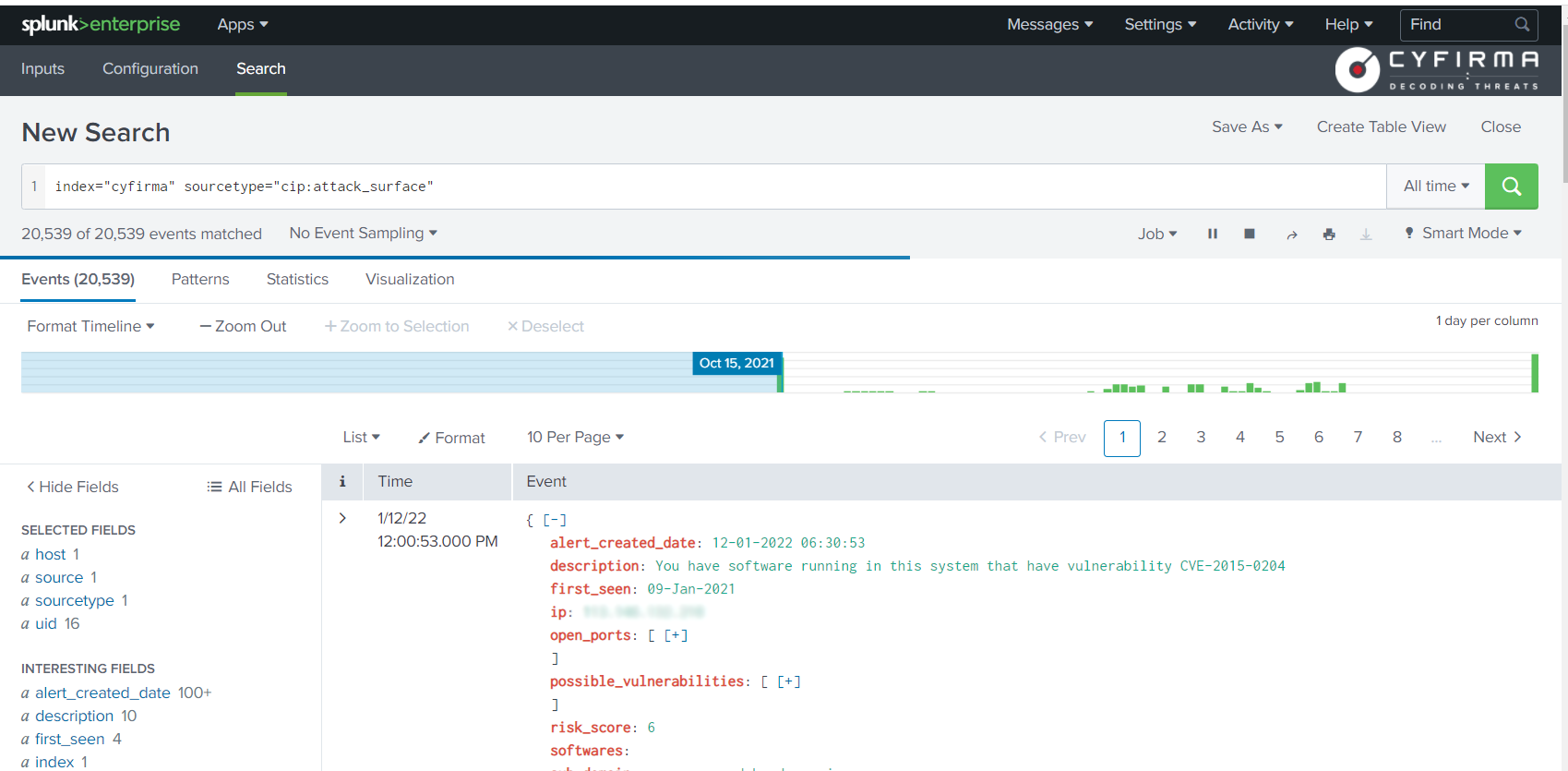Click the Time column header
Viewport: 1568px width, 771px height.
coord(395,482)
